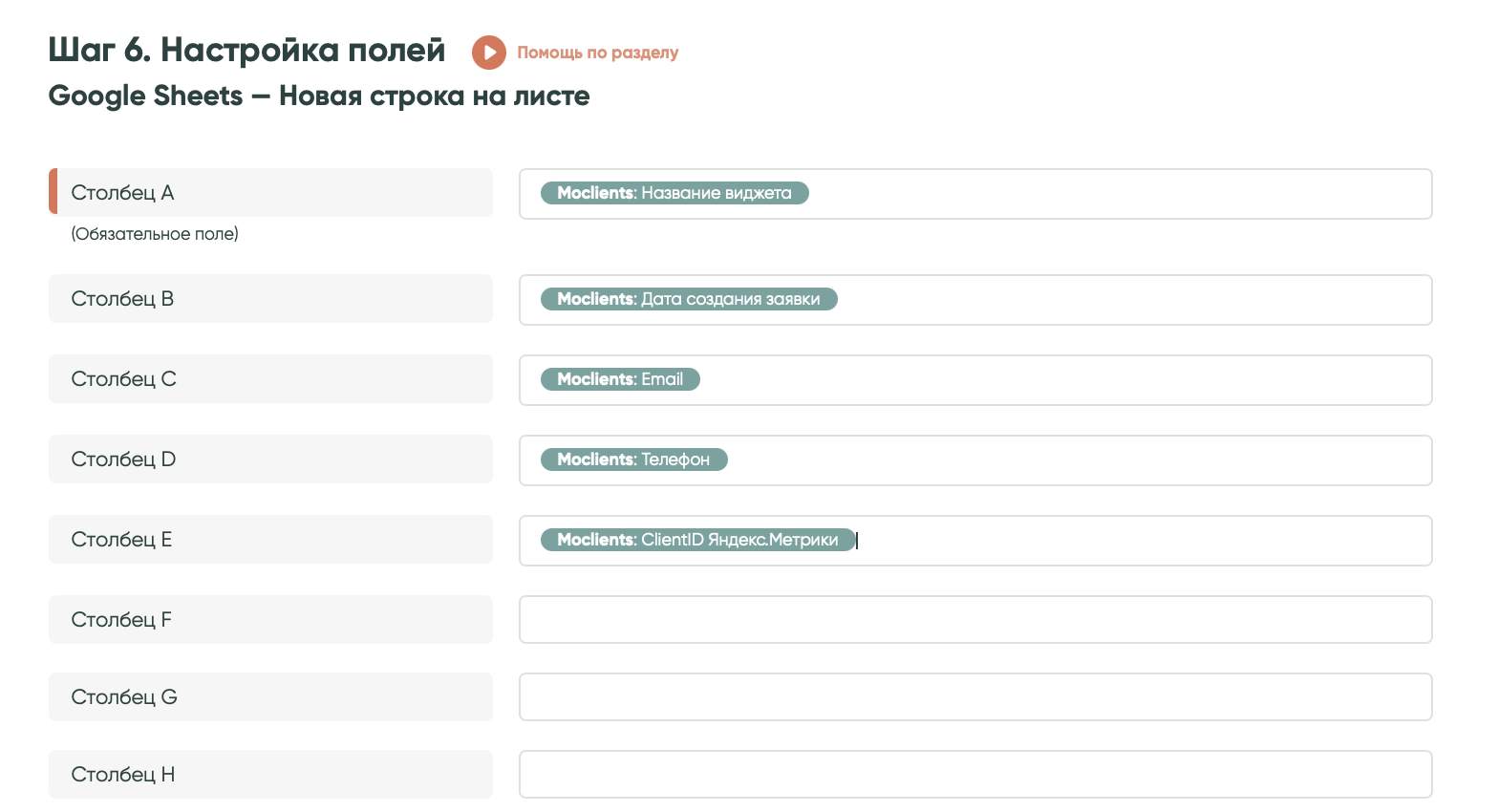
Task: Click the 'Mcclients: Email' tag
Action: pyautogui.click(x=620, y=379)
